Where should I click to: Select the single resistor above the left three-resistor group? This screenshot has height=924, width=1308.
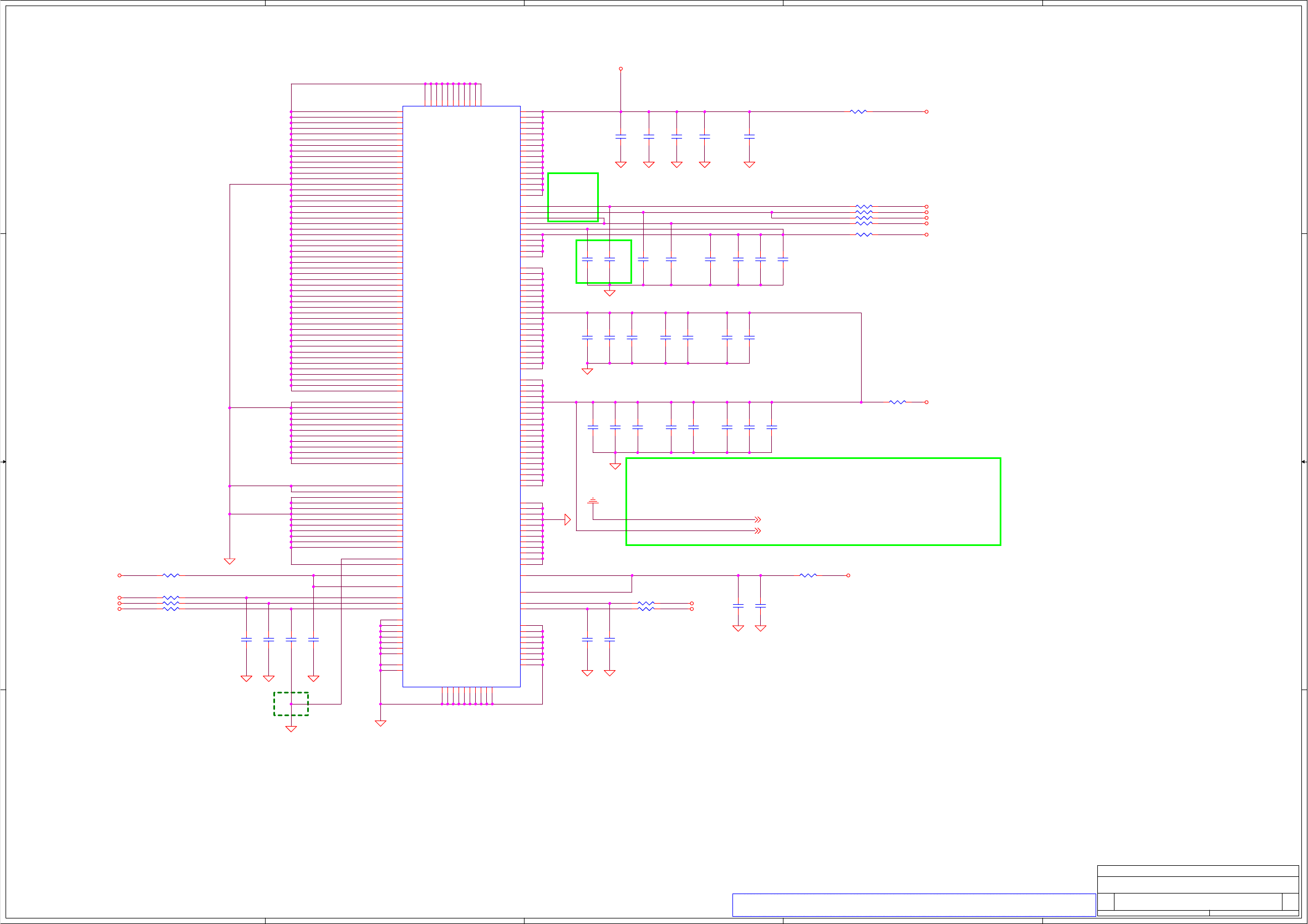pos(171,575)
